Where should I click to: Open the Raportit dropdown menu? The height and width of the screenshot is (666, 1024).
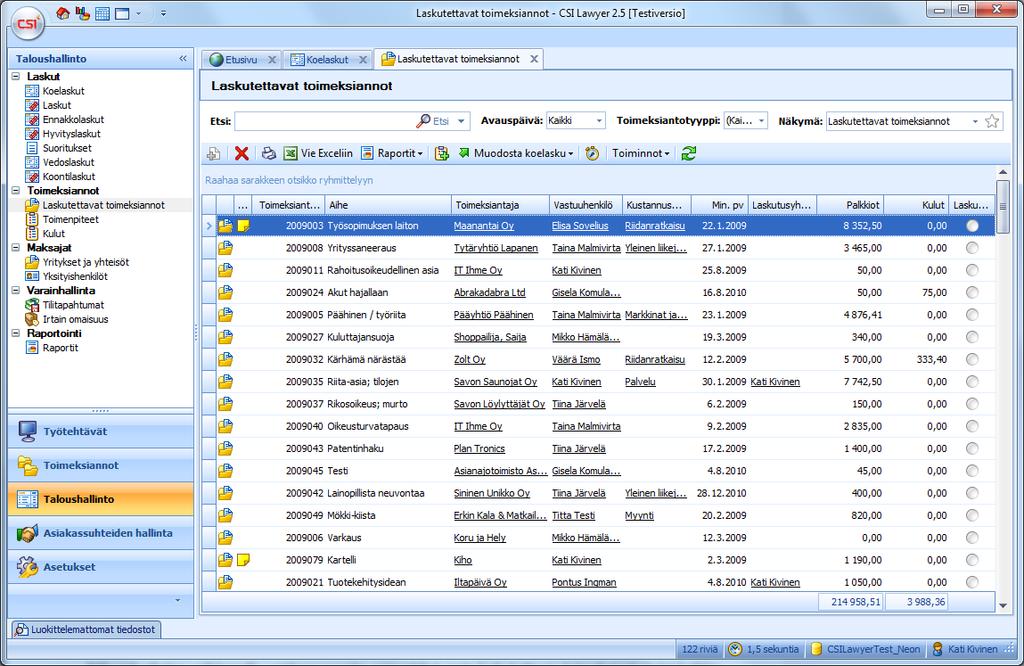point(392,153)
